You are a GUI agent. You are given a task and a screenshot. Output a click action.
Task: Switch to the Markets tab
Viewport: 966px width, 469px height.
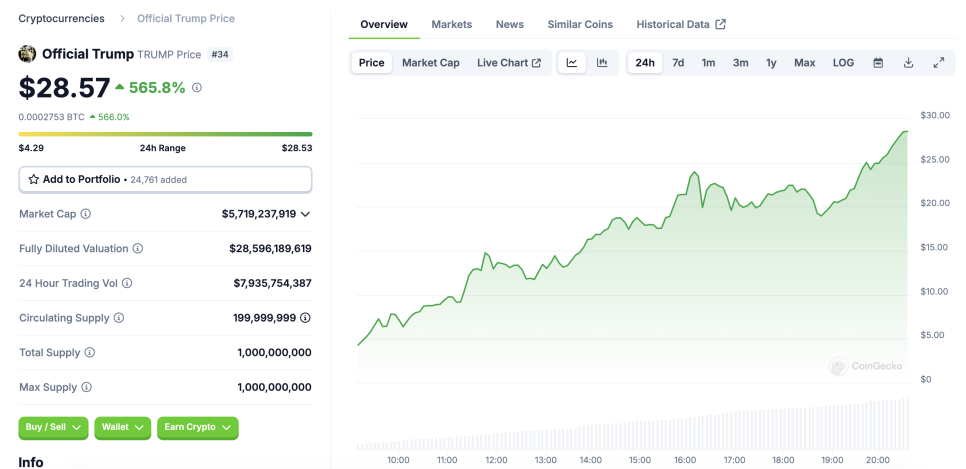(452, 25)
